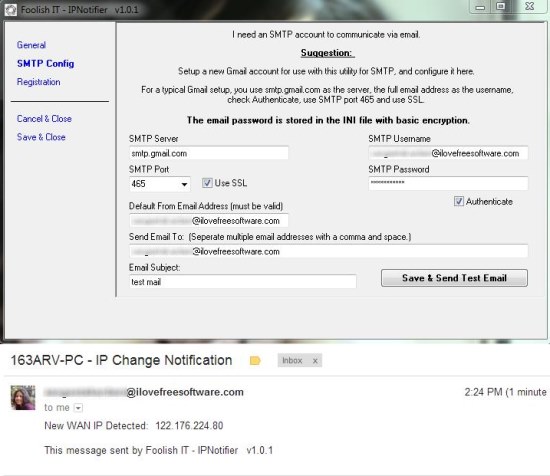The image size is (550, 476).
Task: Click the IPNotifier title bar app icon
Action: click(x=11, y=10)
